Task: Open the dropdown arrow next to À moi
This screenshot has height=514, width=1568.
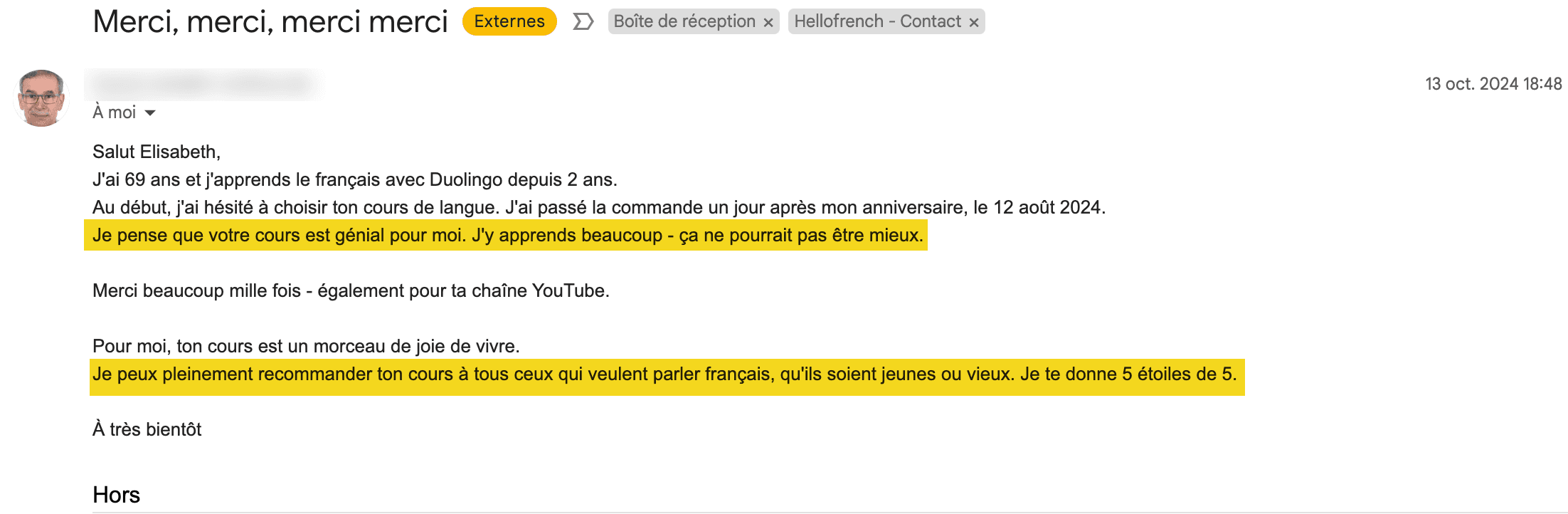Action: click(148, 112)
